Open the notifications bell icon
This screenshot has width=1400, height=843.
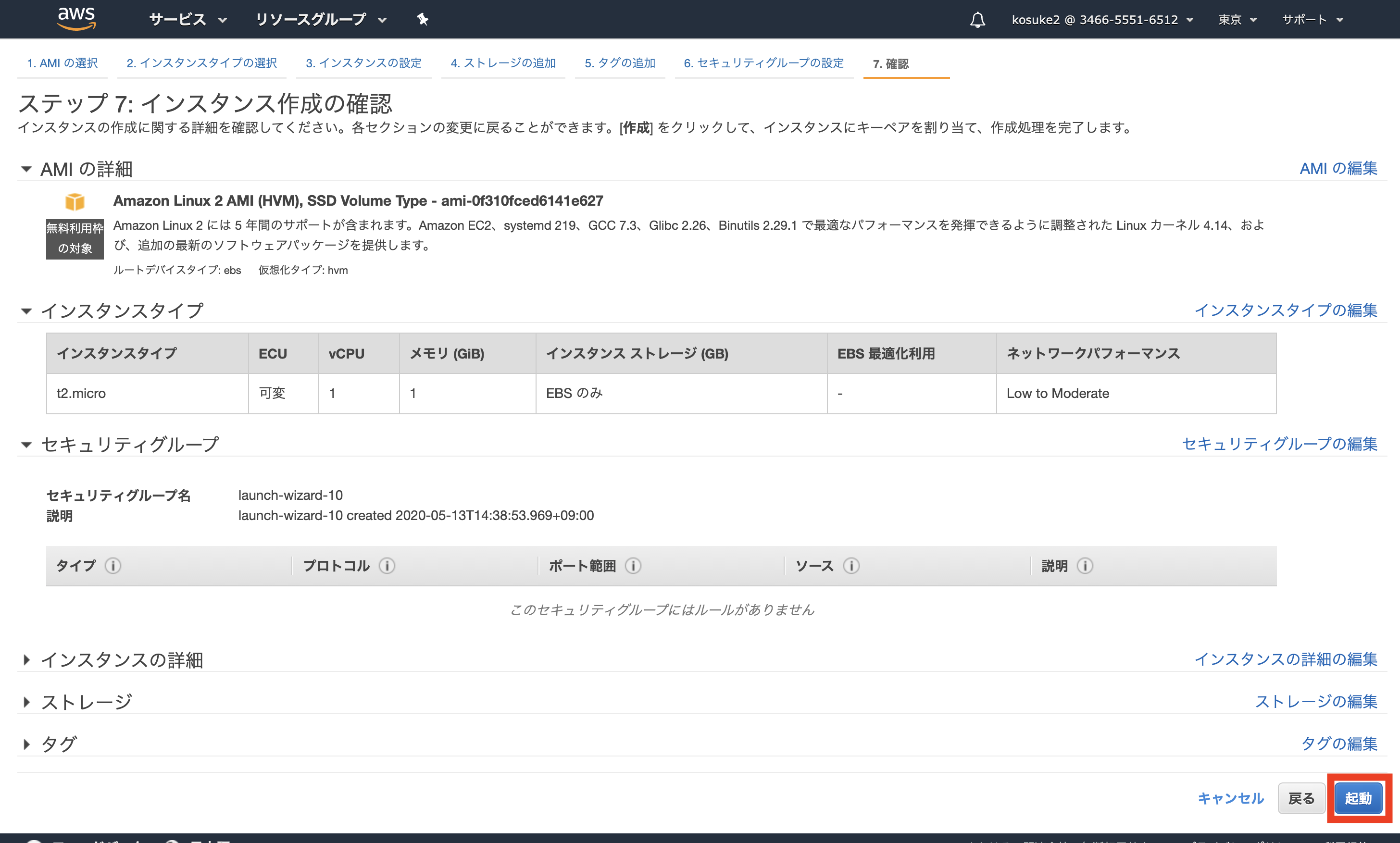(x=977, y=20)
